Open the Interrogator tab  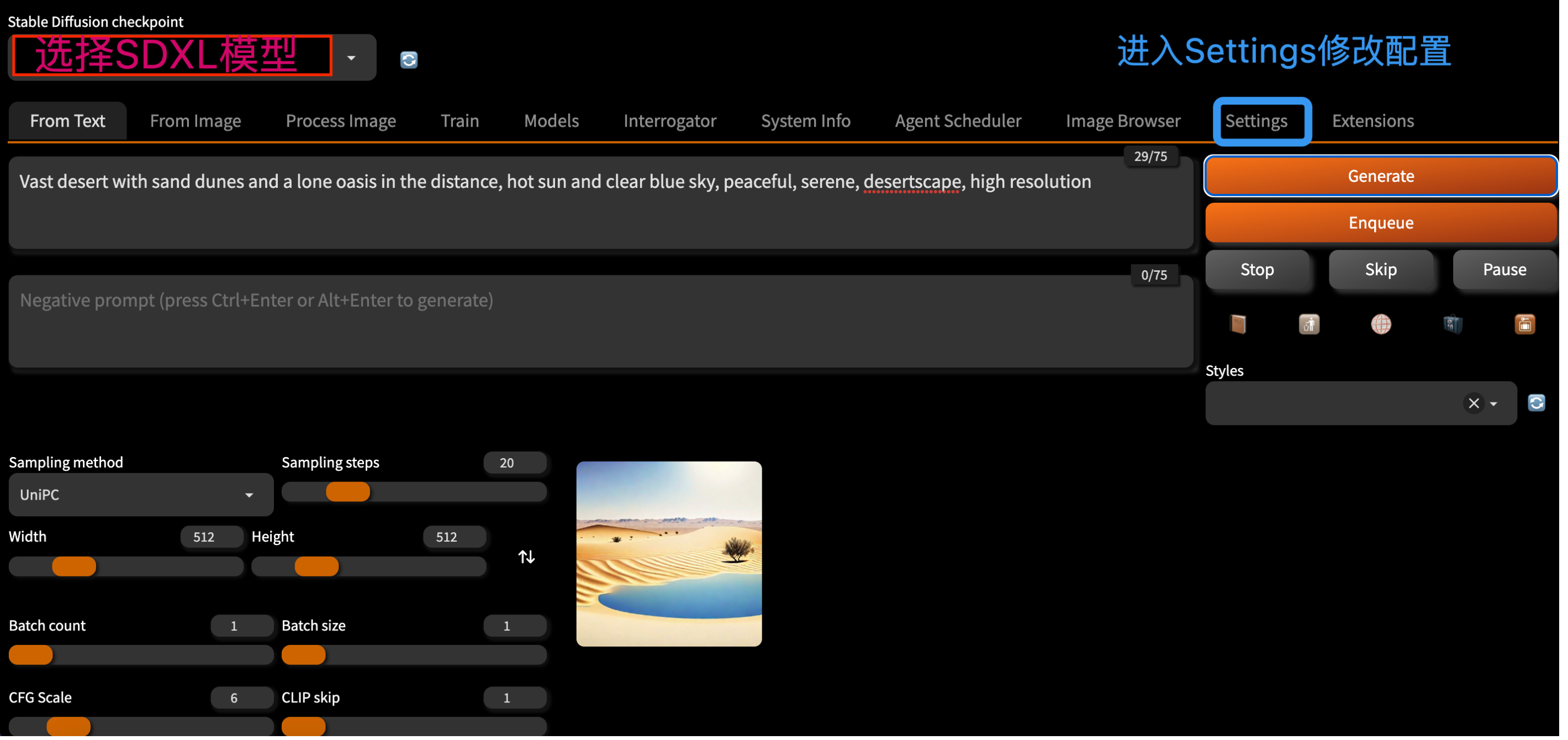(669, 120)
